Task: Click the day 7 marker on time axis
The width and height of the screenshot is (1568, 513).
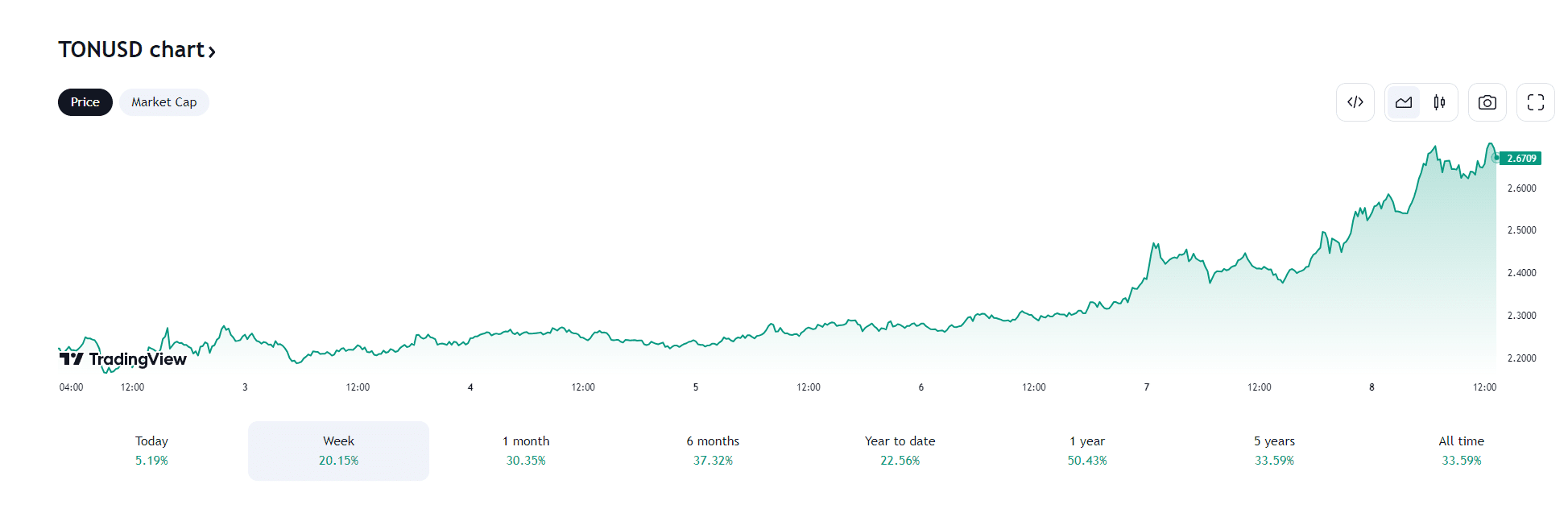Action: click(1147, 387)
